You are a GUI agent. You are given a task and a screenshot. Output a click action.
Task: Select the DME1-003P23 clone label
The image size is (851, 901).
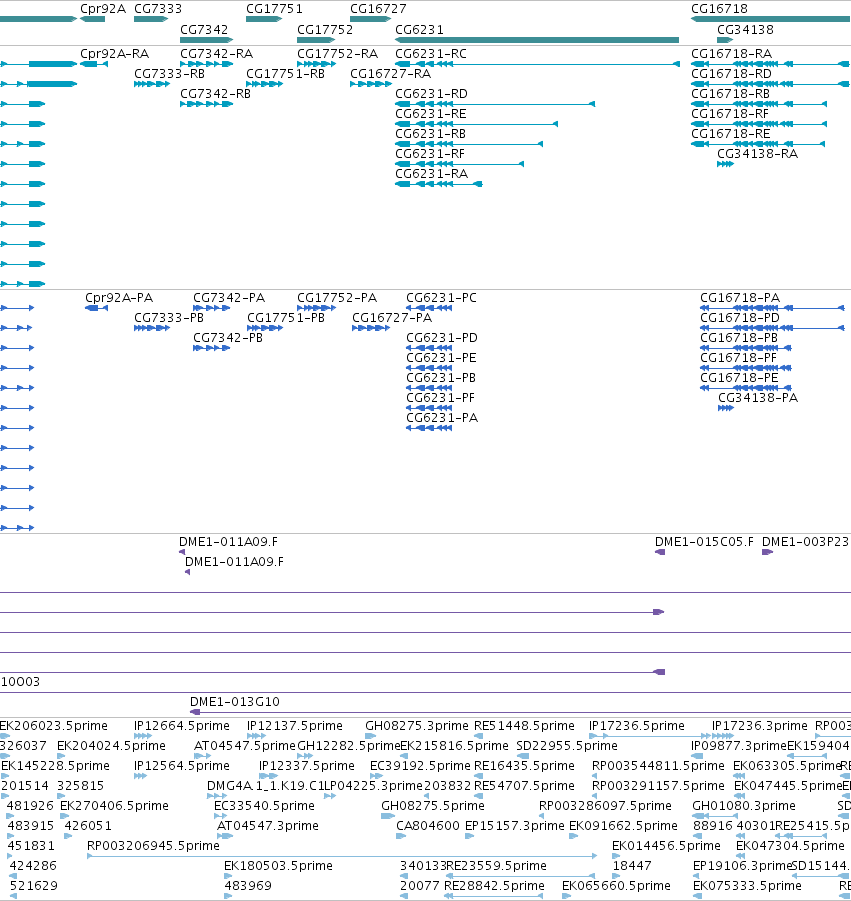tap(805, 542)
